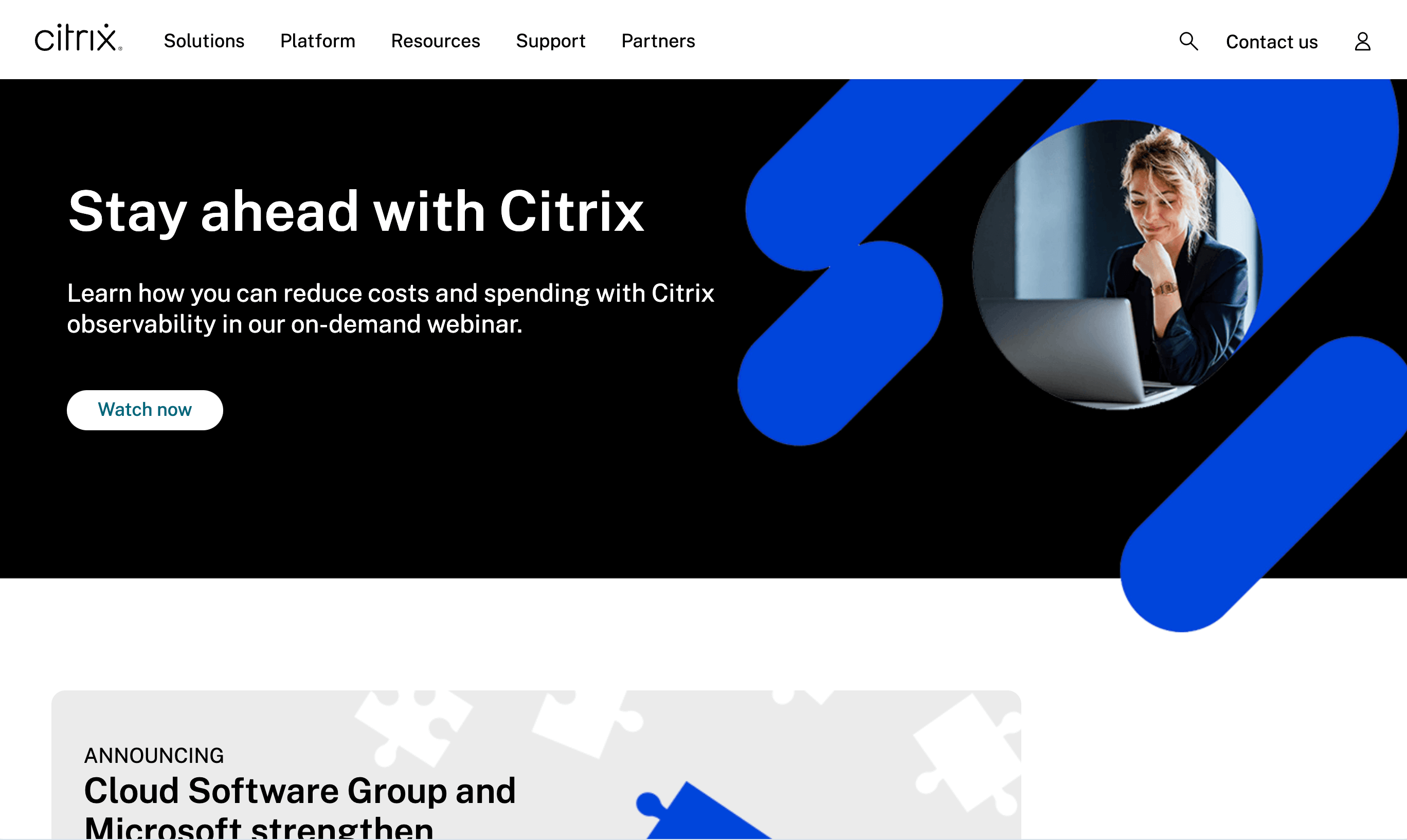Click the Solutions menu icon
The width and height of the screenshot is (1407, 840).
coord(204,41)
